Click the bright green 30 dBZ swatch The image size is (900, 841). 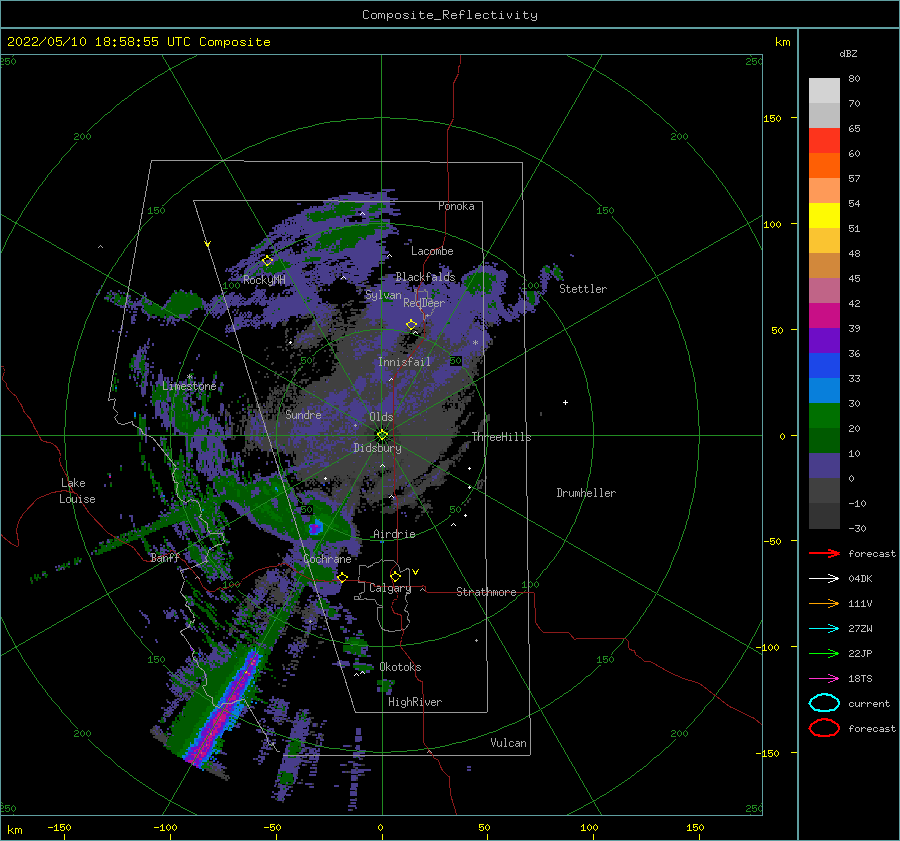click(x=824, y=415)
